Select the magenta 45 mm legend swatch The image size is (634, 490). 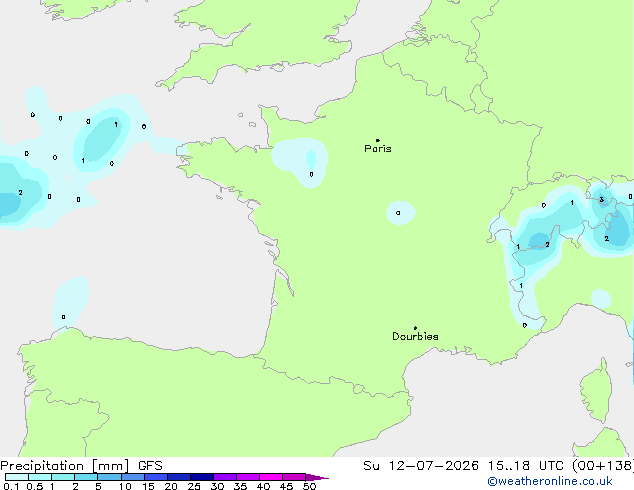coord(294,477)
